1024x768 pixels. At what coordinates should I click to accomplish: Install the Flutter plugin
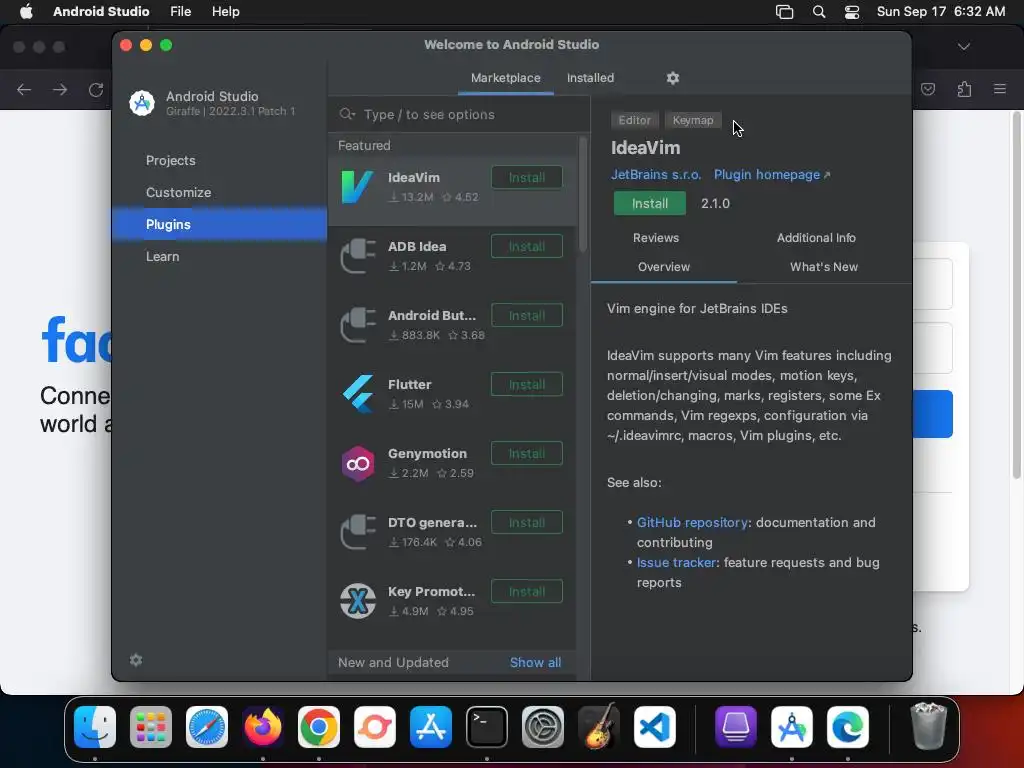526,385
